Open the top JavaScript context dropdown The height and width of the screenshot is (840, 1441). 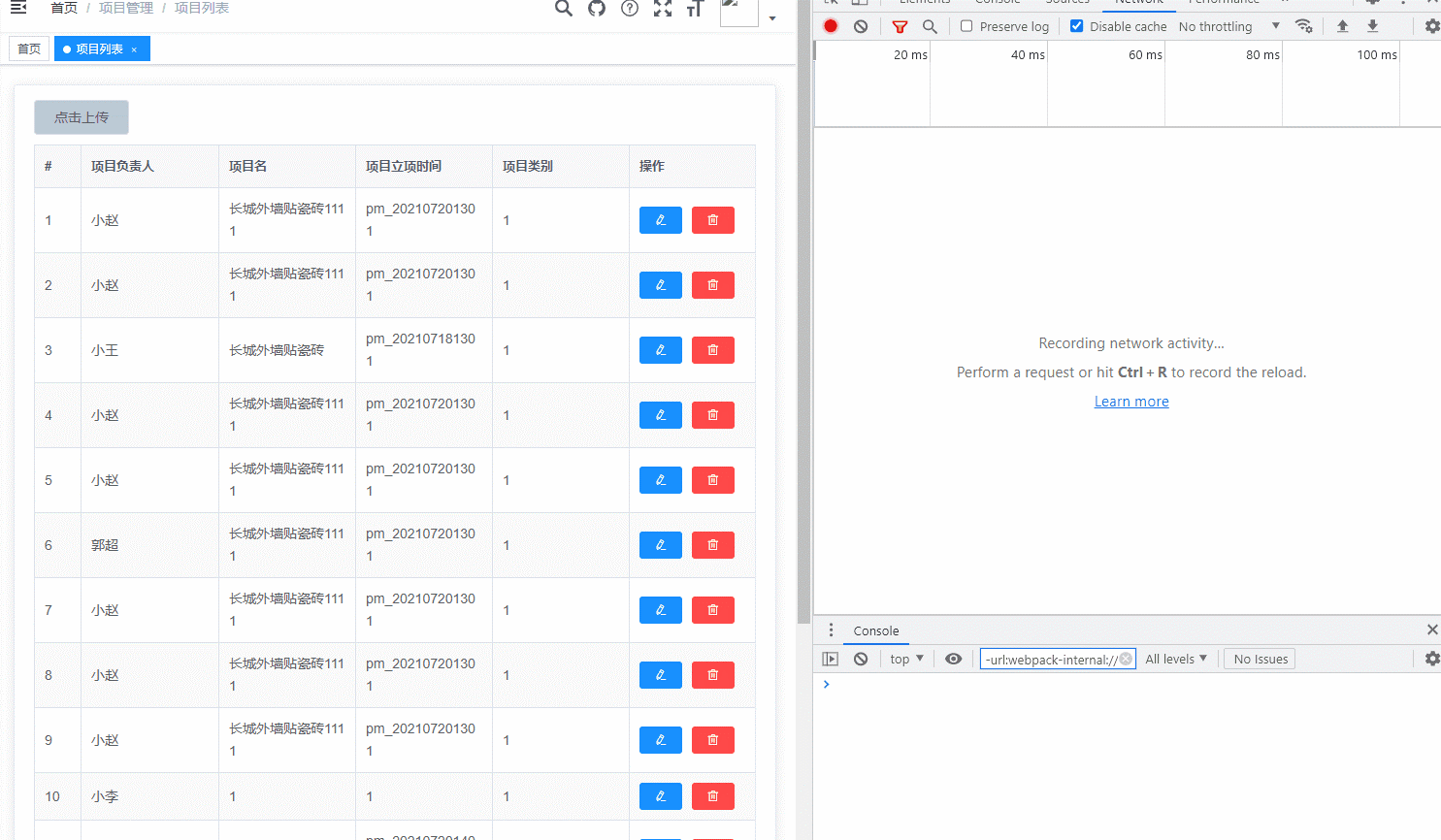pos(906,659)
